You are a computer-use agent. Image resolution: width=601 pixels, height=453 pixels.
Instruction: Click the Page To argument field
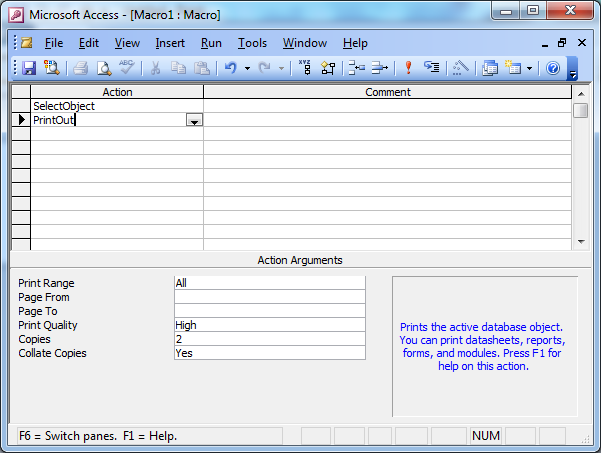click(x=270, y=311)
